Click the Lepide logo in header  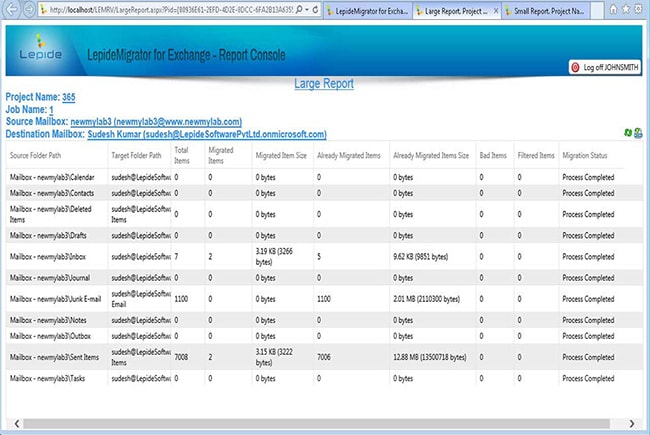40,49
